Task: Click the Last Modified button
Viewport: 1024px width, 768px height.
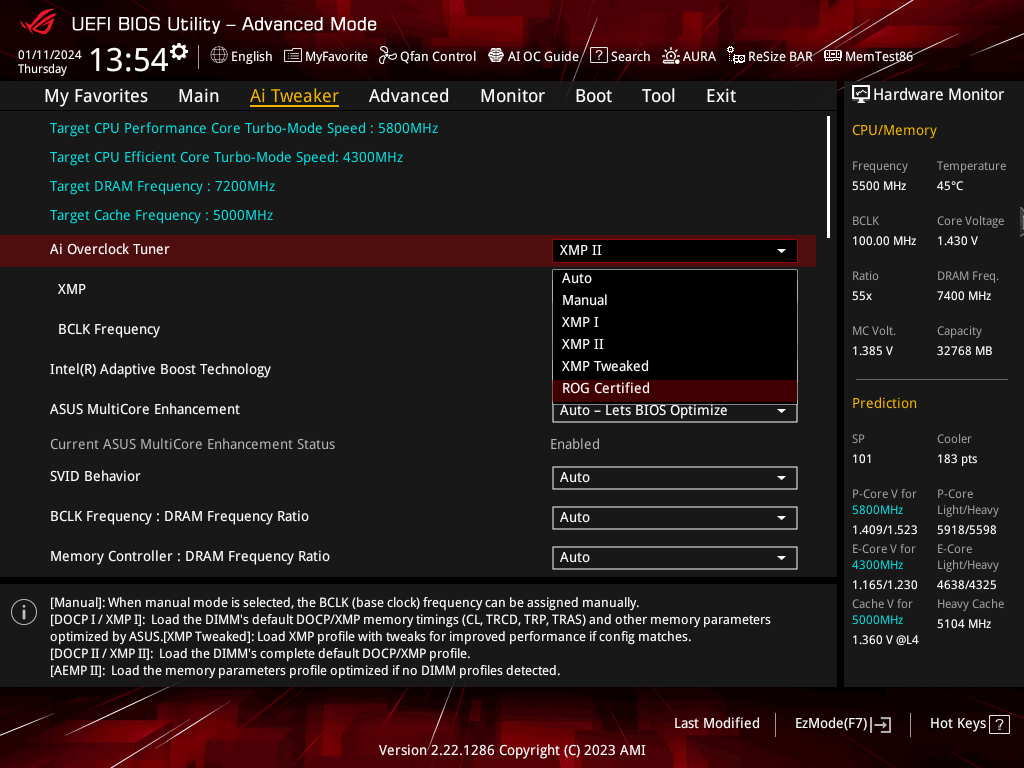Action: (x=716, y=724)
